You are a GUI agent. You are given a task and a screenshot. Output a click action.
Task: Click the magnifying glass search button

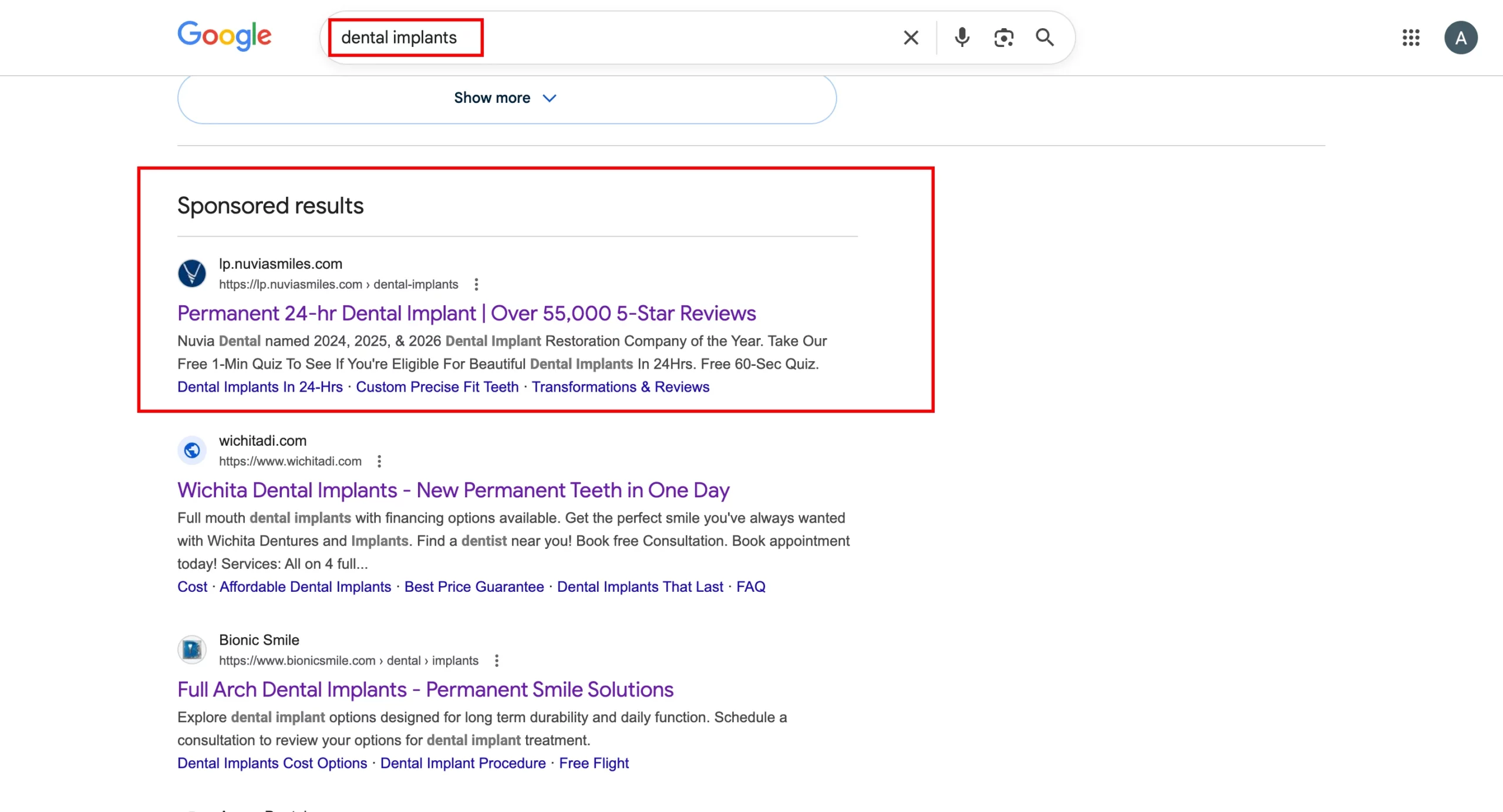pyautogui.click(x=1044, y=38)
